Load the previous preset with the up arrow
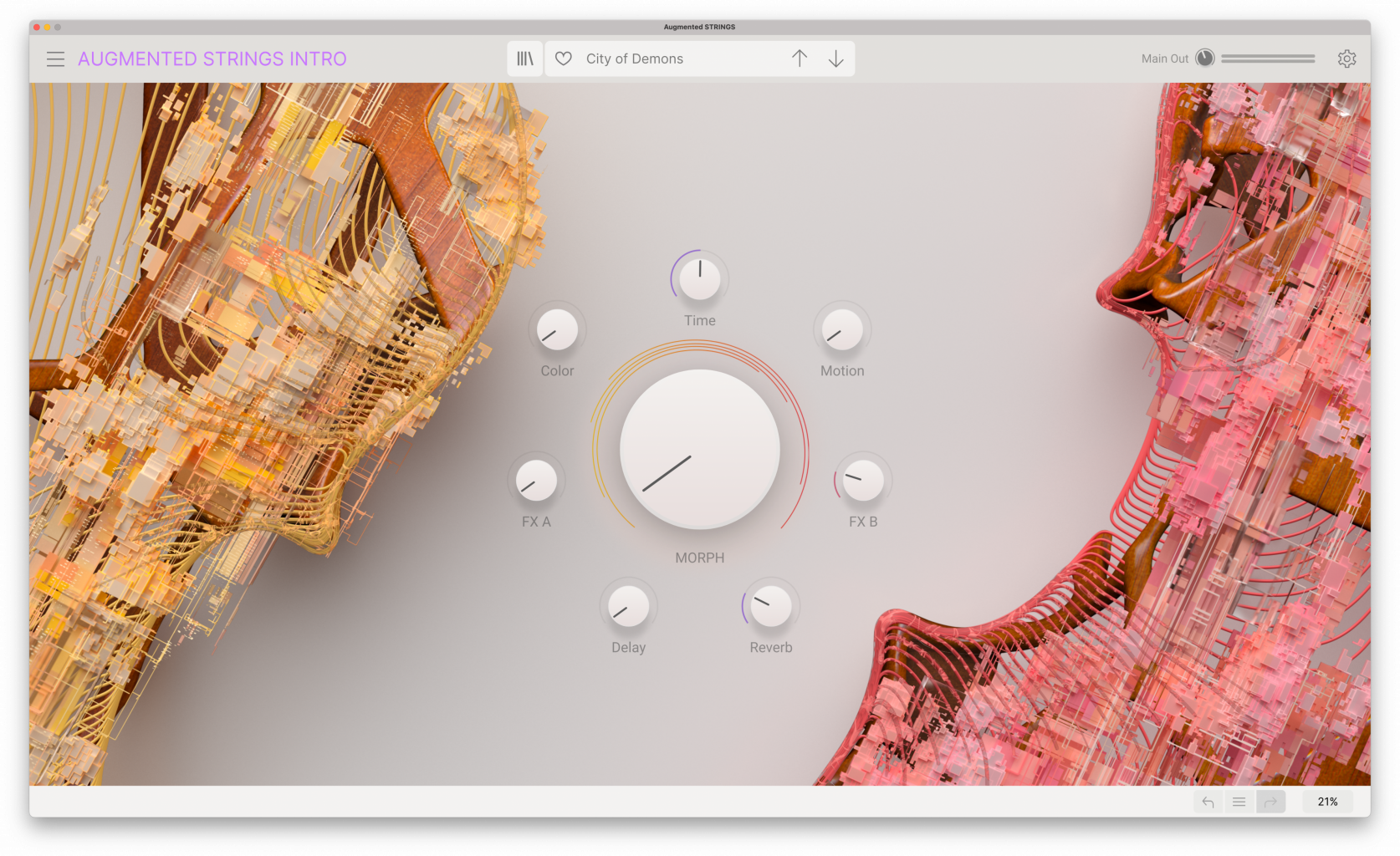The image size is (1400, 856). [x=800, y=58]
